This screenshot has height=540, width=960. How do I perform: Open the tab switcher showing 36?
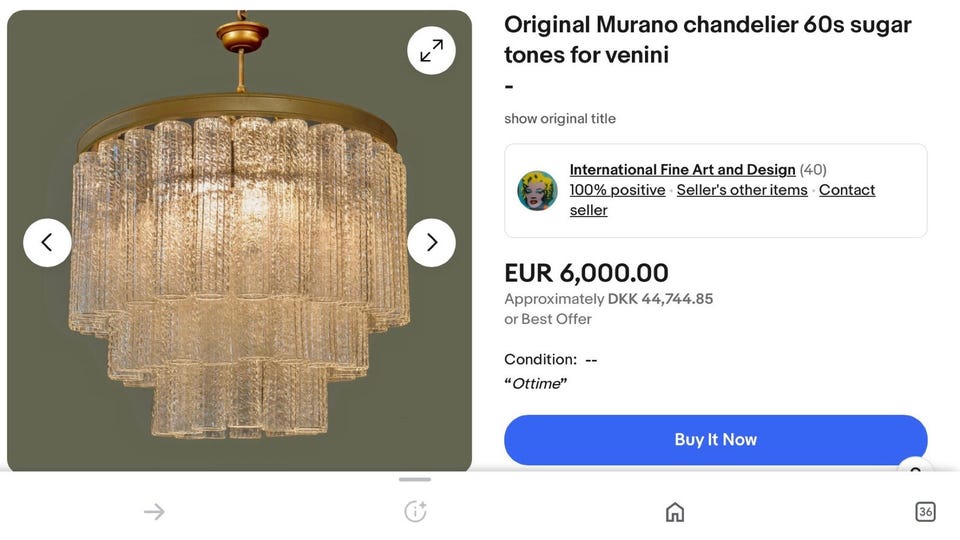point(925,512)
